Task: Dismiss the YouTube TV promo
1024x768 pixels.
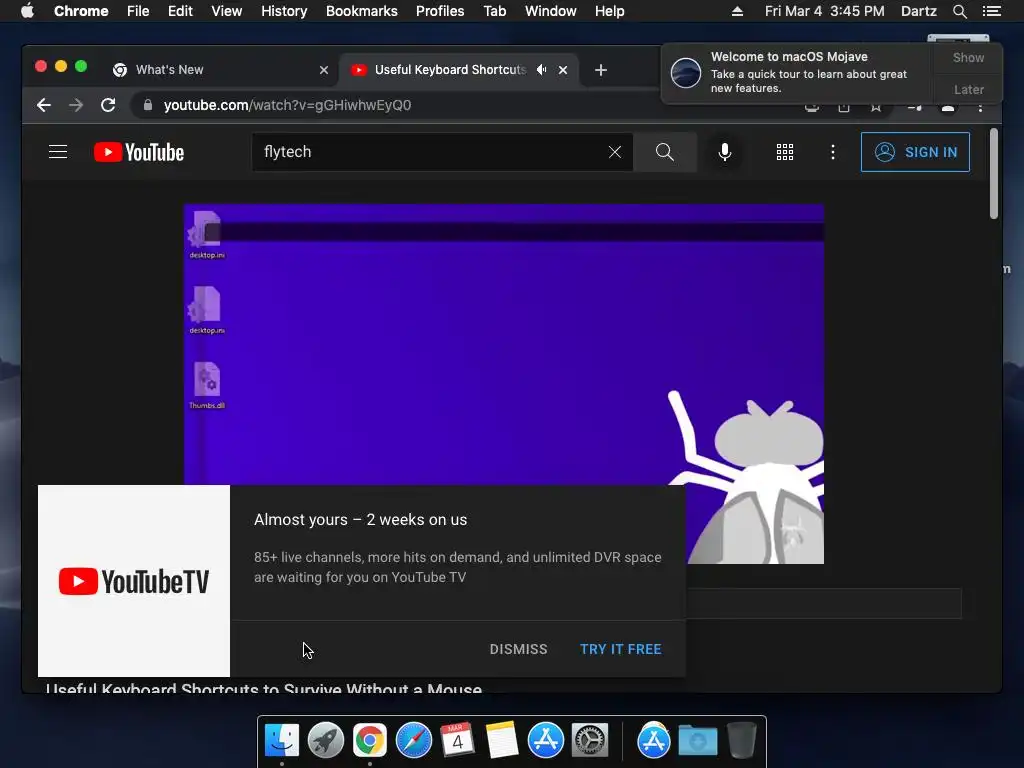Action: [519, 649]
